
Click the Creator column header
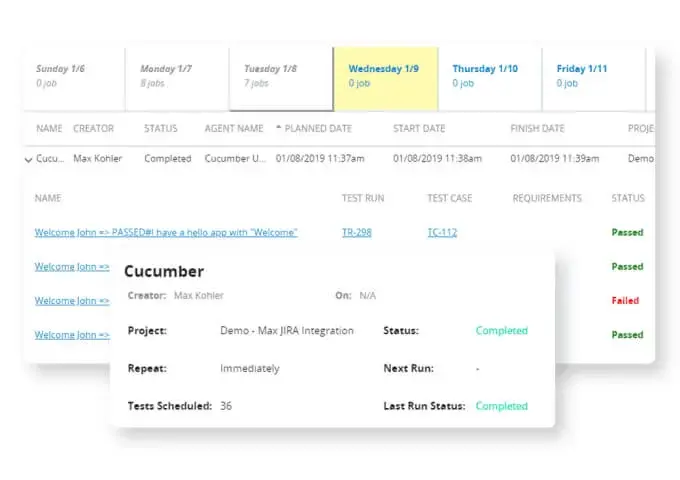pos(93,128)
